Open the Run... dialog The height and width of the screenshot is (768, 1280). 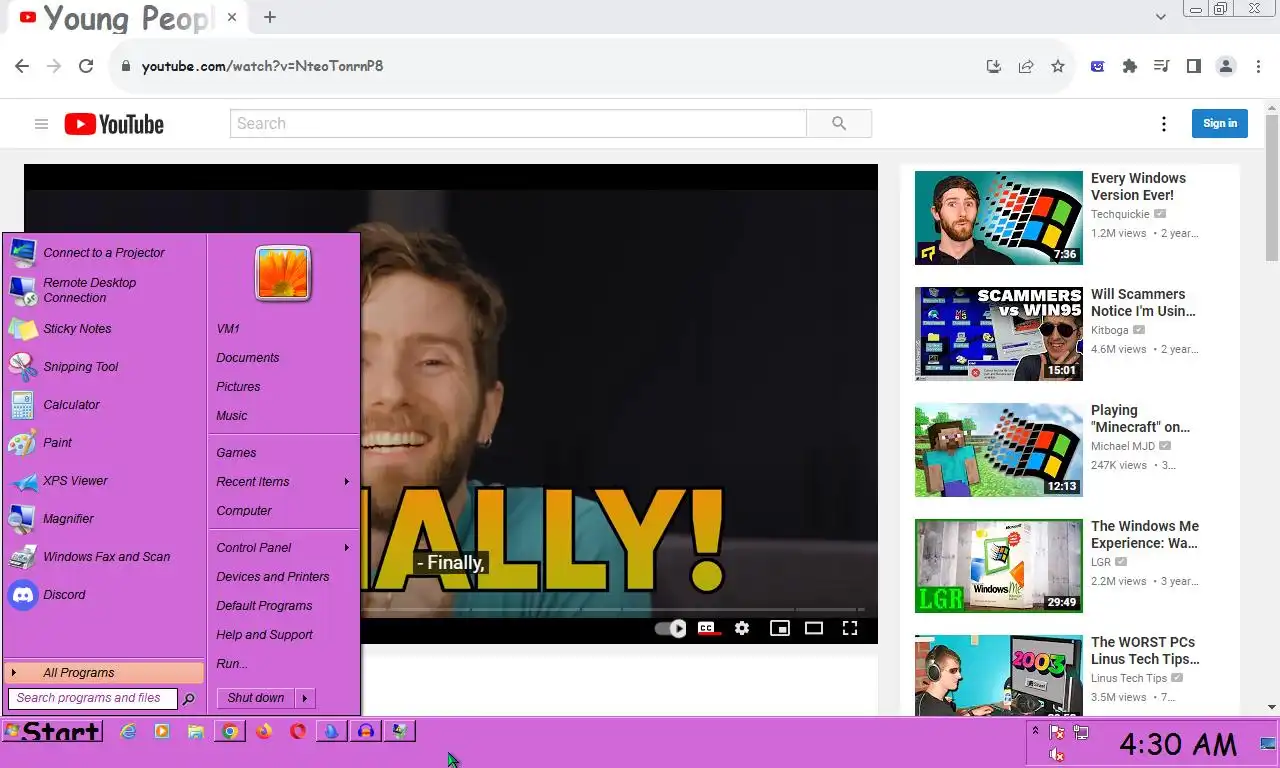tap(232, 664)
